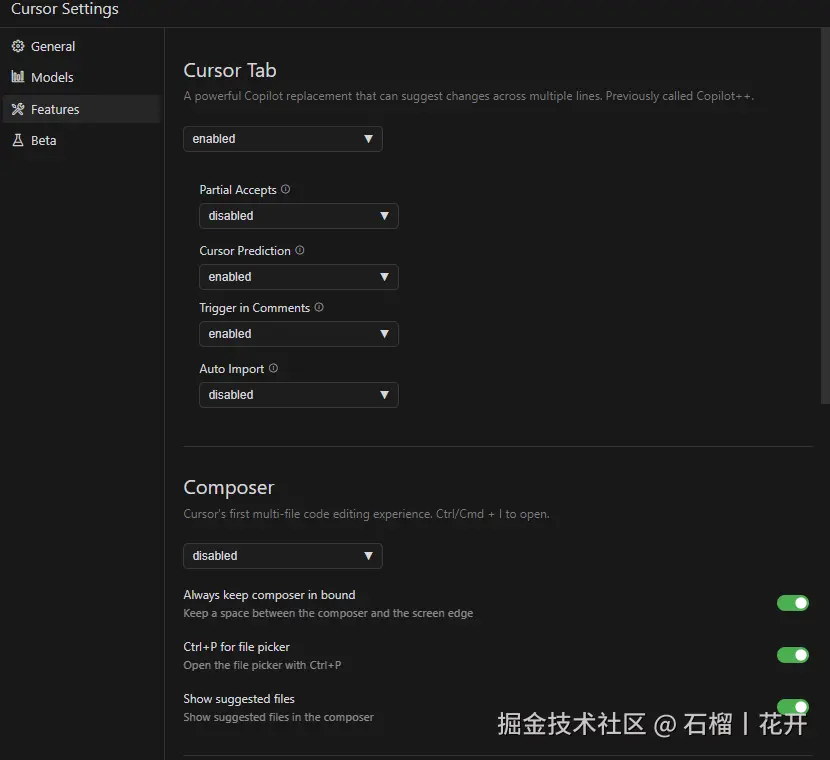830x760 pixels.
Task: Click the info icon beside Partial Accepts
Action: pyautogui.click(x=285, y=189)
